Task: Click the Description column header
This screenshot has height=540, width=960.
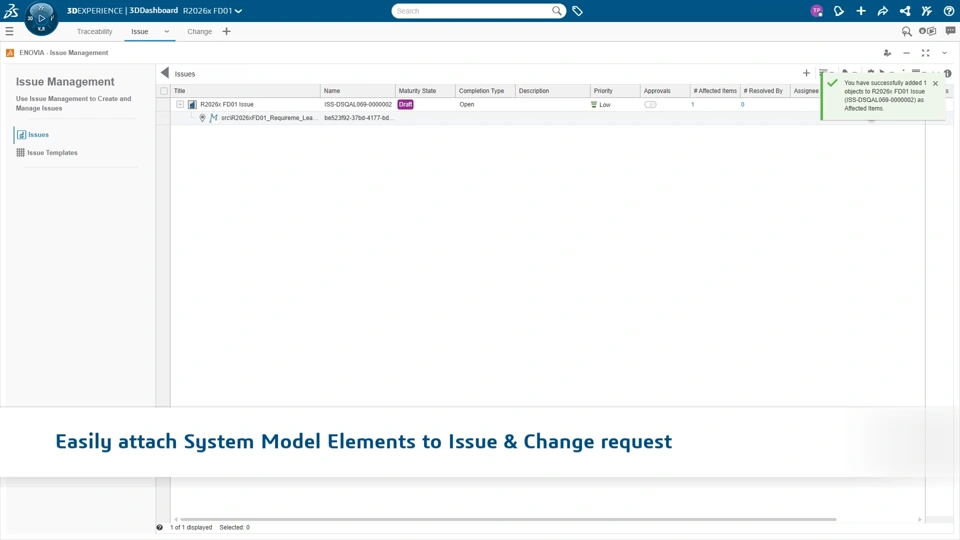Action: click(534, 91)
